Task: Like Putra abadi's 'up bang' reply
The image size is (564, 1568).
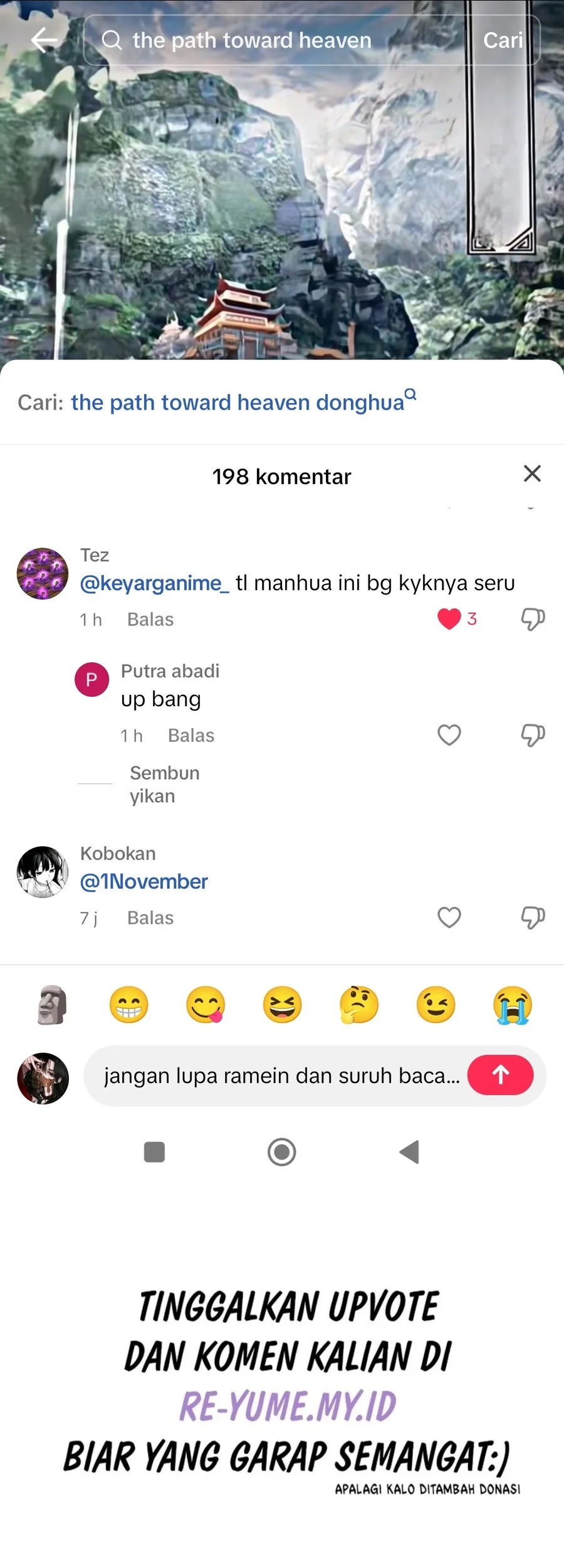Action: click(449, 735)
